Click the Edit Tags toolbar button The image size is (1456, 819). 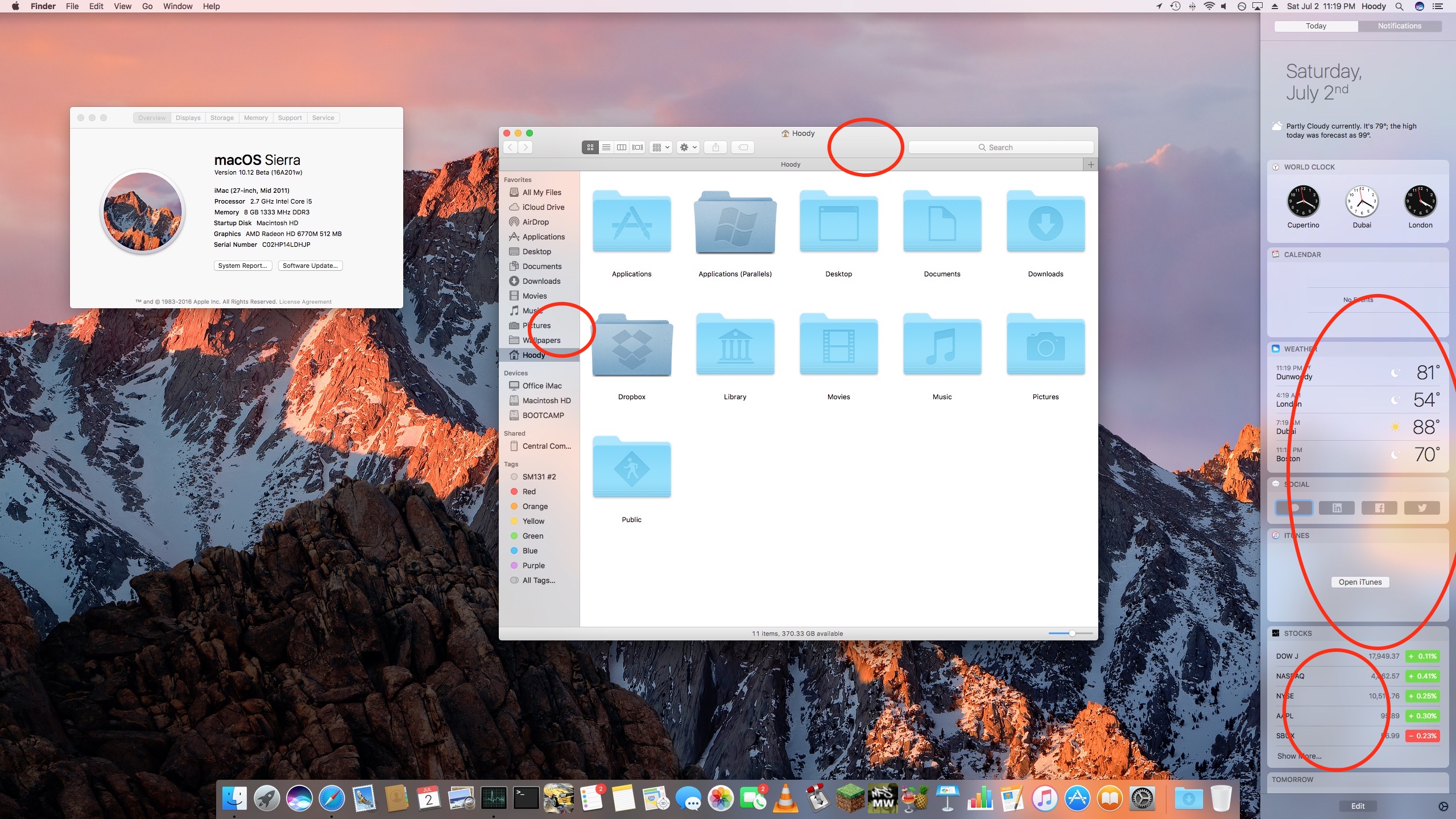743,147
